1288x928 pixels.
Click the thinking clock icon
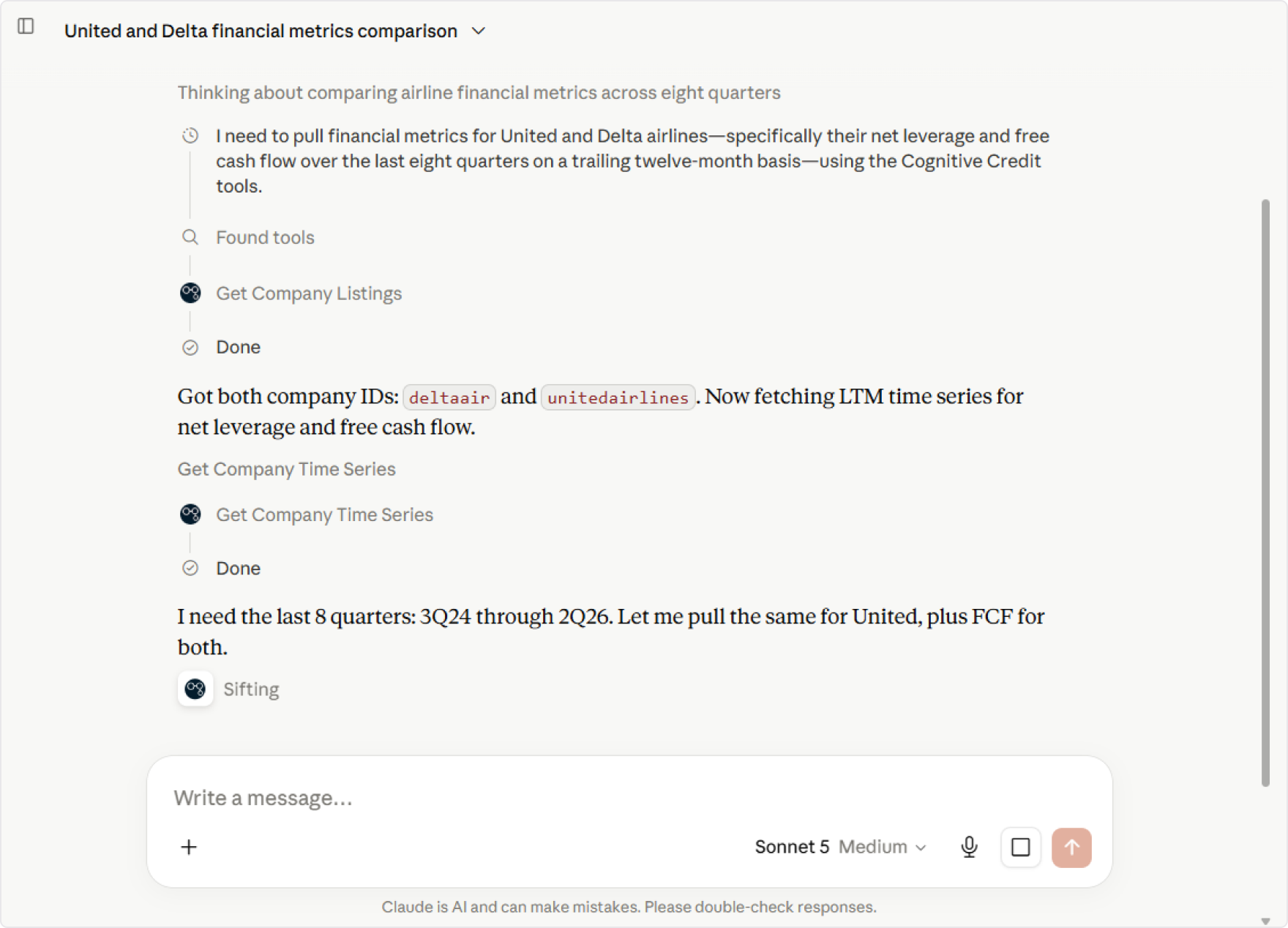tap(190, 135)
